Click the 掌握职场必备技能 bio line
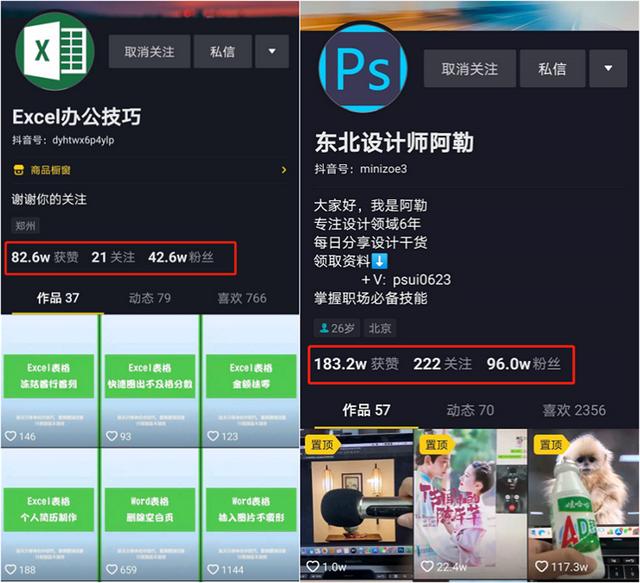The image size is (640, 583). (371, 298)
